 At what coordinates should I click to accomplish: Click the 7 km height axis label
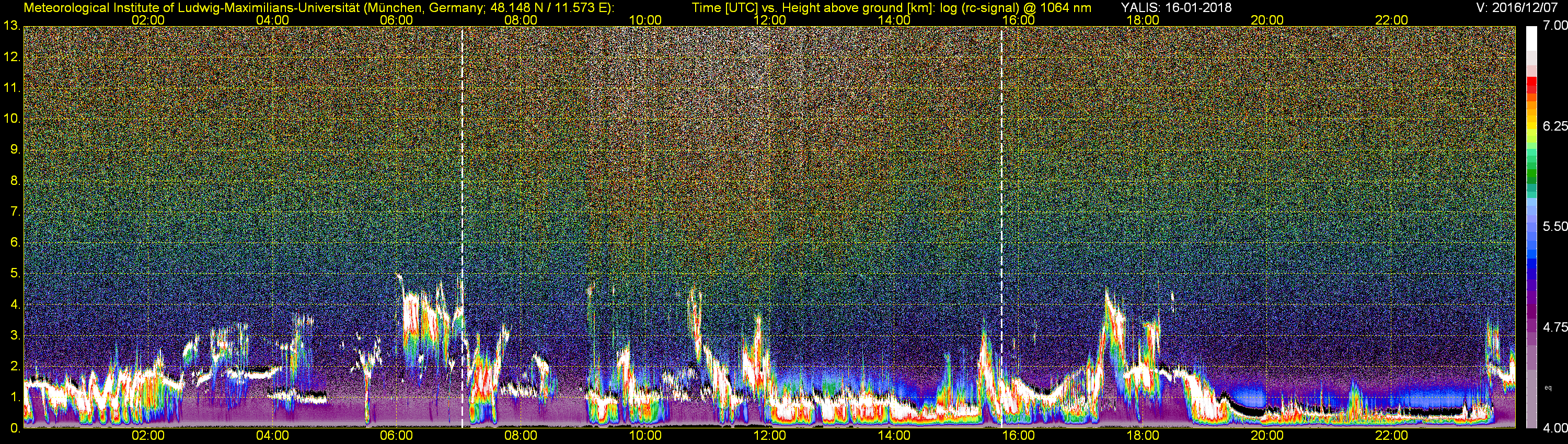15,212
